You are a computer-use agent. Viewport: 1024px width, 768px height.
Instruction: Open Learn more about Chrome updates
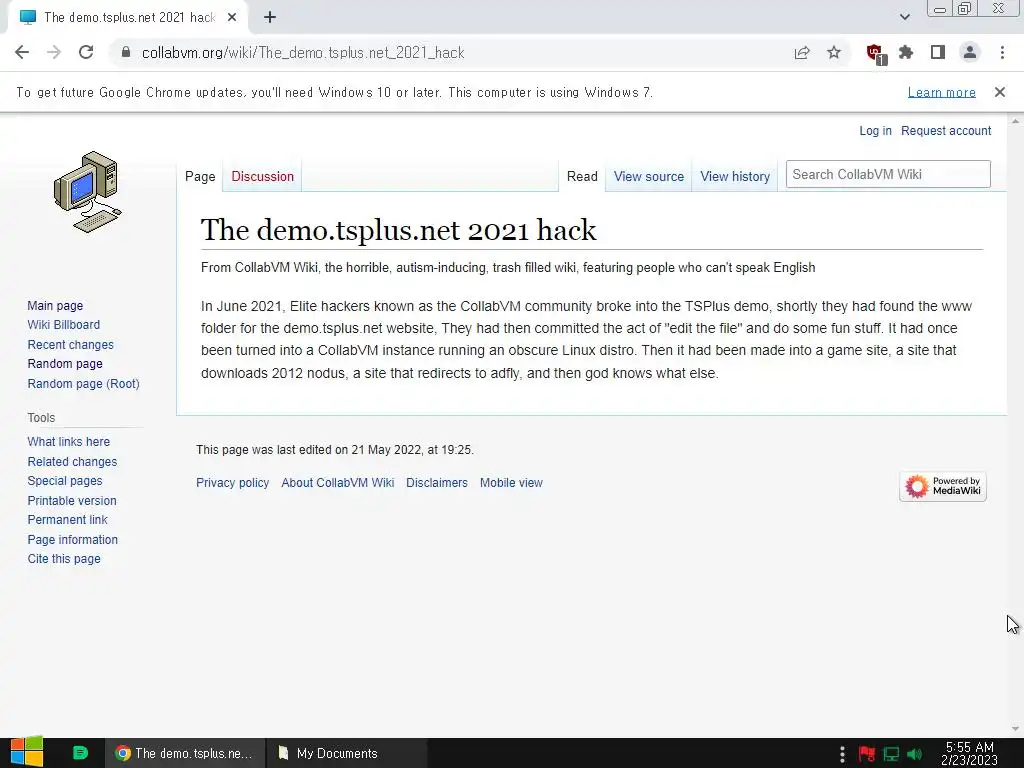pyautogui.click(x=942, y=92)
